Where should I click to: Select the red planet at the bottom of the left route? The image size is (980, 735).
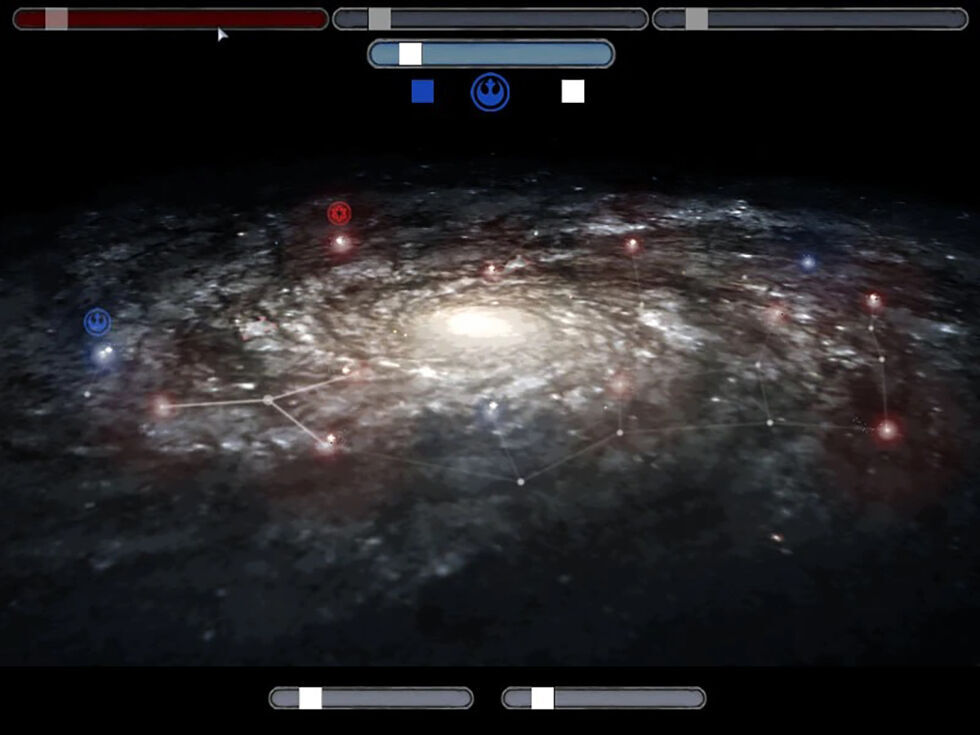click(x=329, y=440)
